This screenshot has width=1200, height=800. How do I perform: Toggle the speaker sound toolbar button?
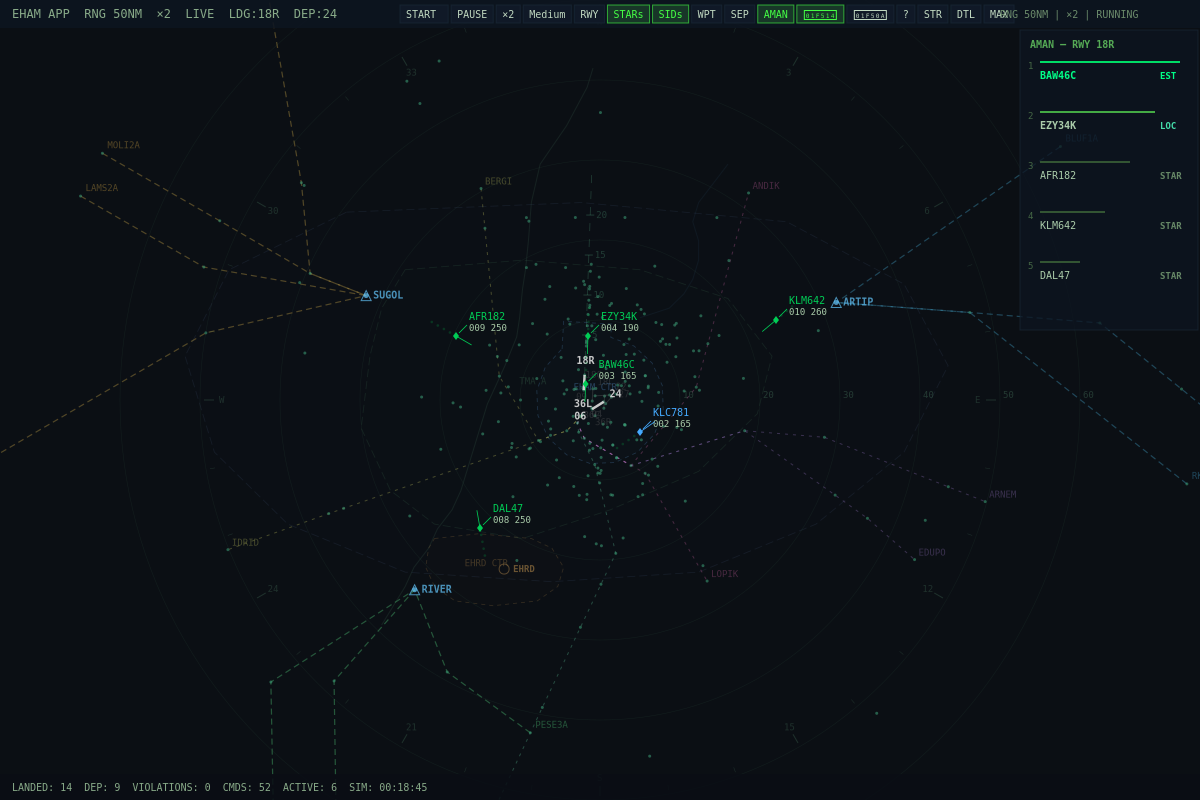pyautogui.click(x=870, y=14)
